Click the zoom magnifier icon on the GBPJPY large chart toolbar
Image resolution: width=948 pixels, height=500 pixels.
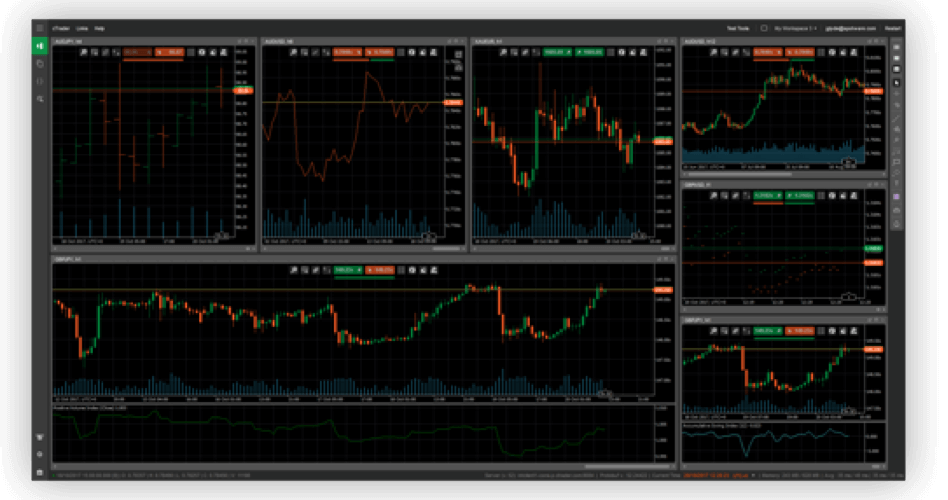coord(291,270)
